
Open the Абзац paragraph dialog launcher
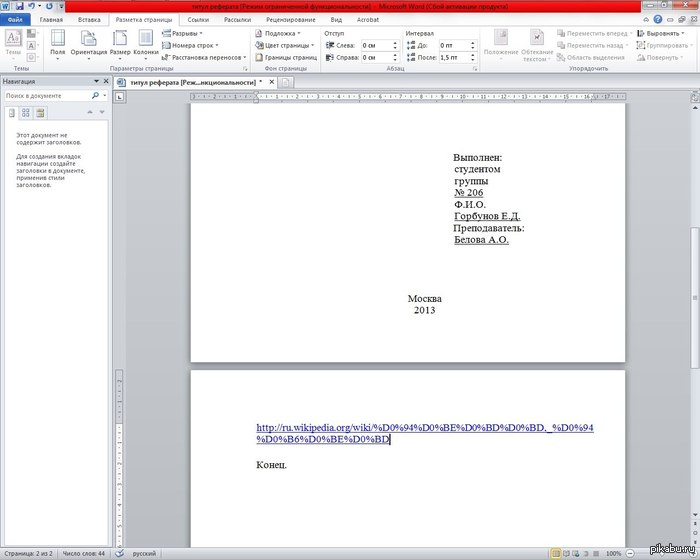(475, 69)
